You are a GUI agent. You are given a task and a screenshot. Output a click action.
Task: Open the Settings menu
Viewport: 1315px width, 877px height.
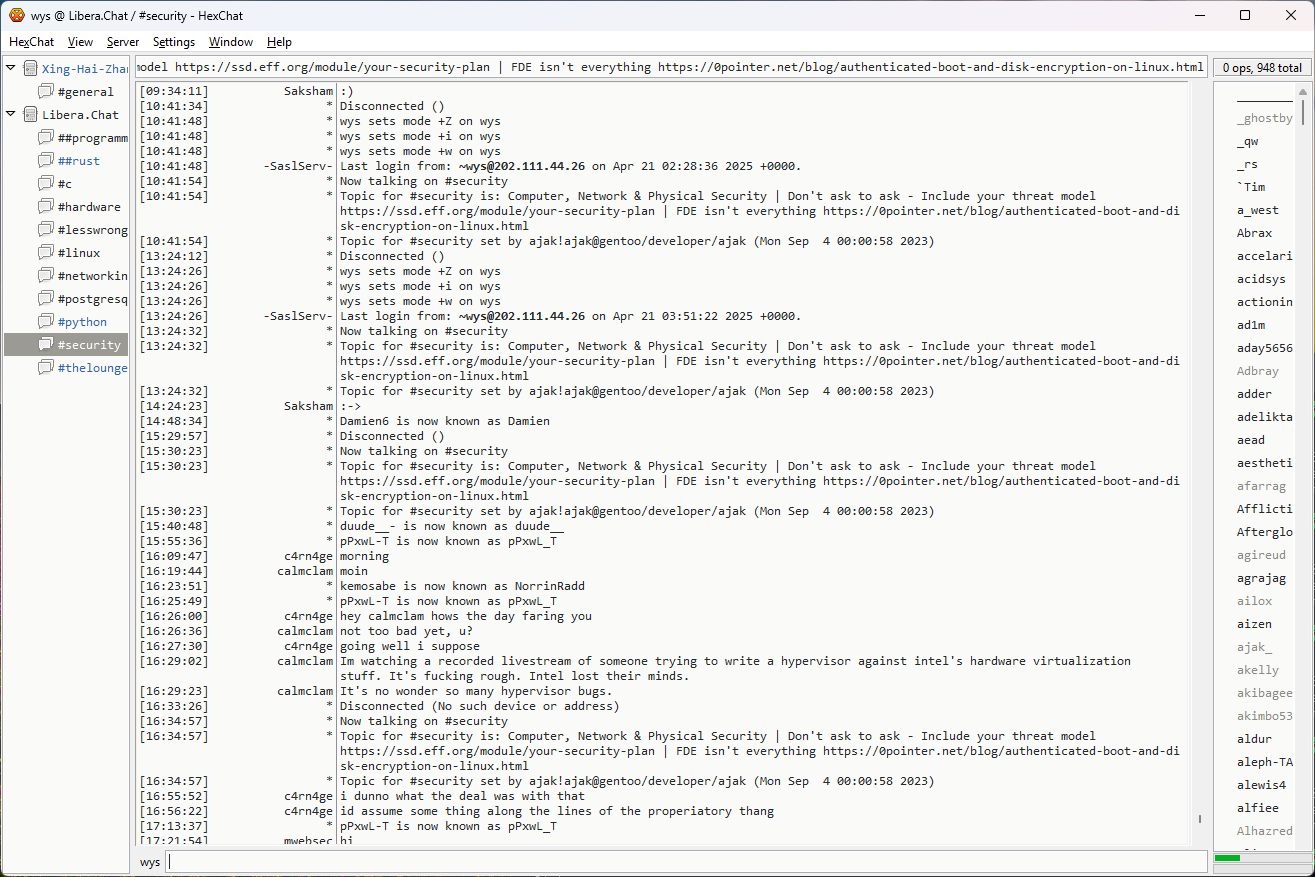pos(174,42)
